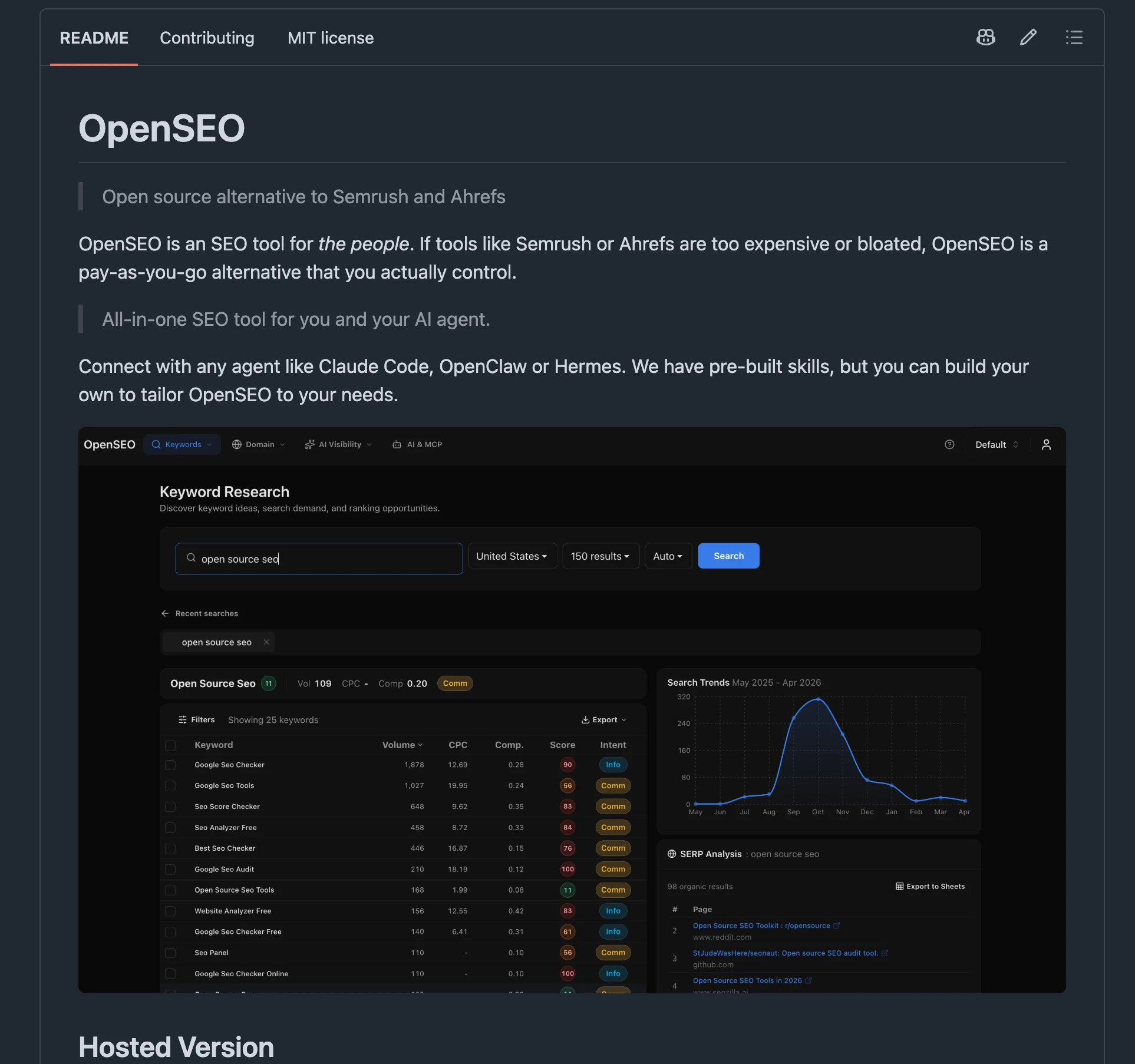Click the robot icon of AI & MCP

[397, 445]
